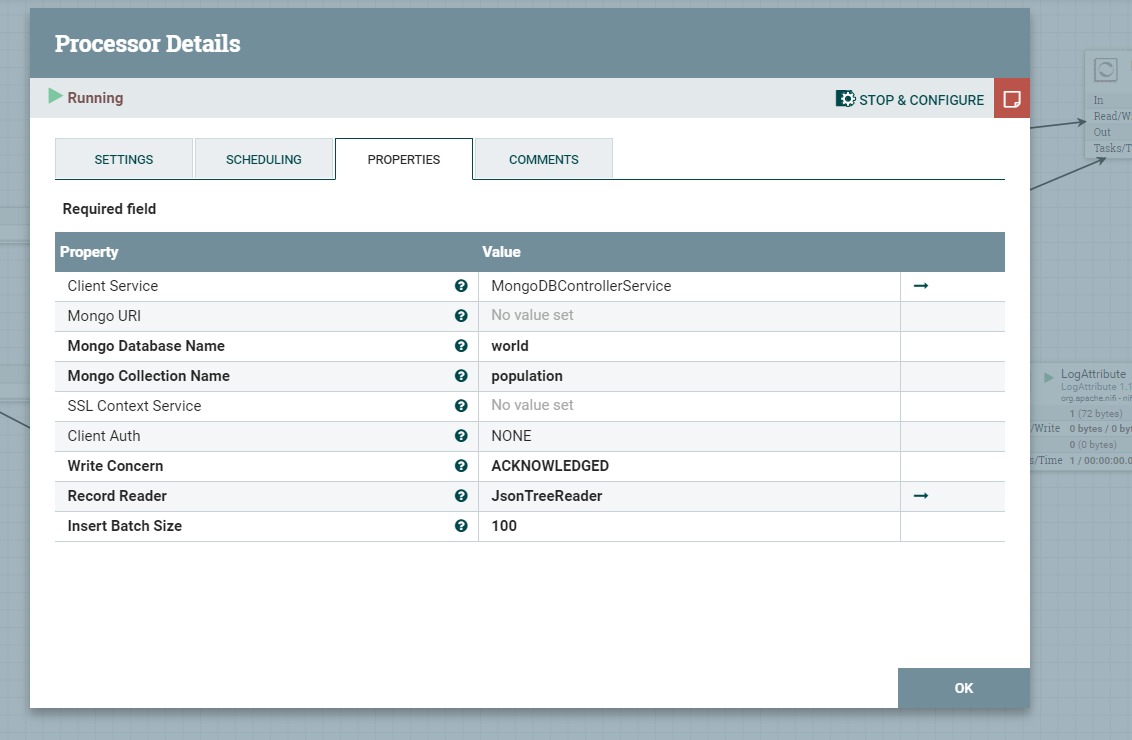Click the help icon beside Mongo Database Name
This screenshot has height=740, width=1132.
click(461, 345)
